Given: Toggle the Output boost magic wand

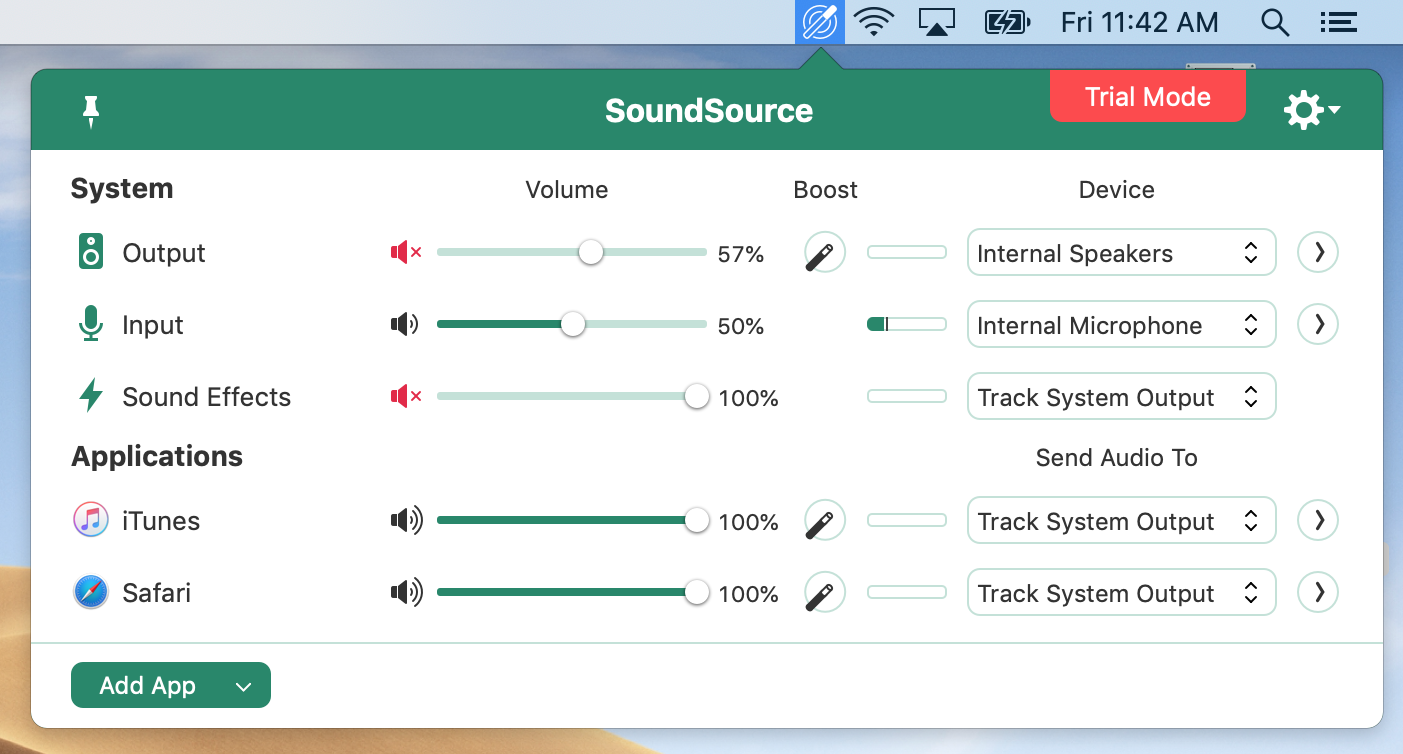Looking at the screenshot, I should tap(825, 253).
